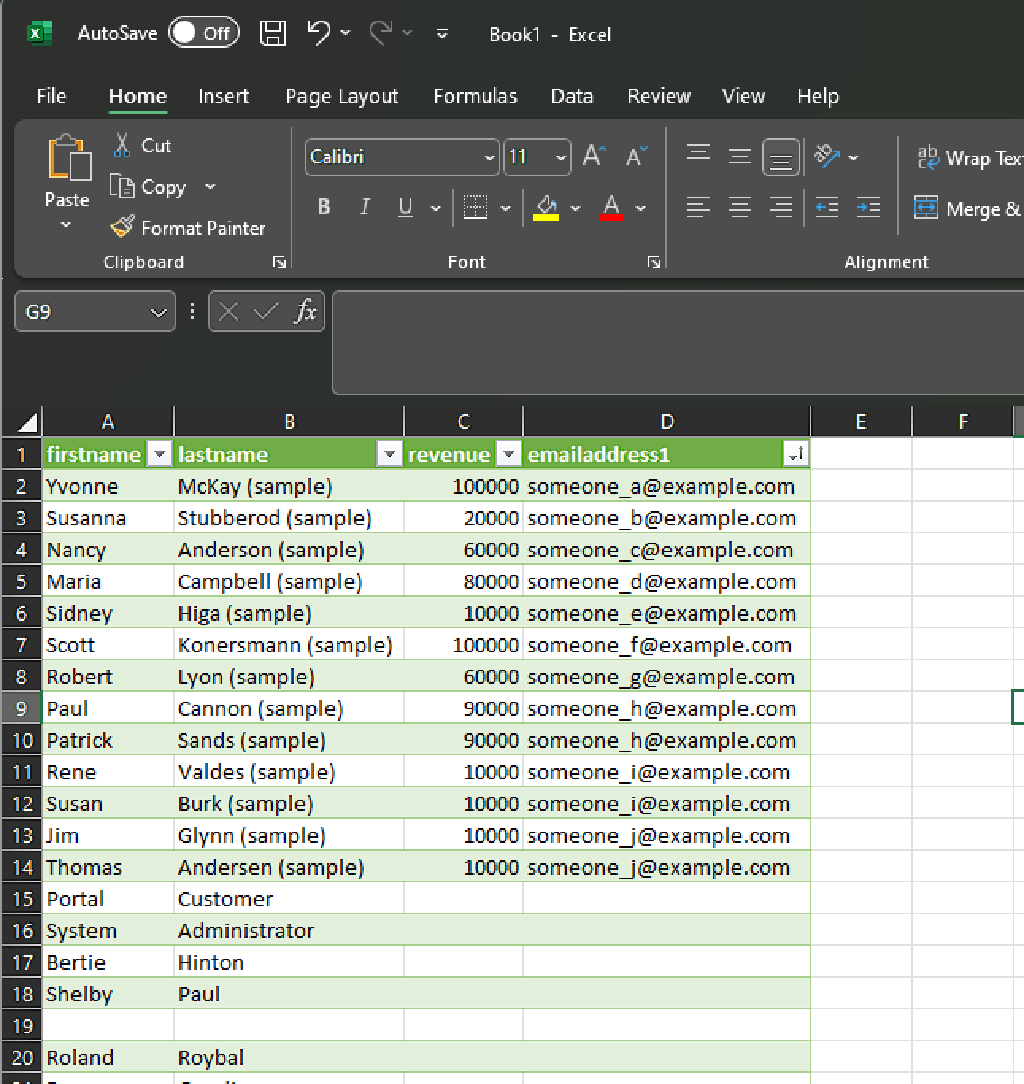Turn AutoSave on
1024x1084 pixels.
(x=204, y=31)
